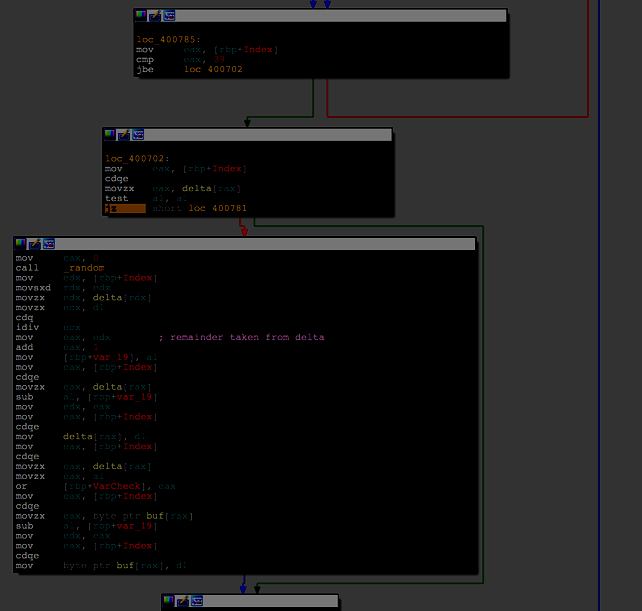Select the _random call target
The height and width of the screenshot is (611, 642).
pyautogui.click(x=84, y=268)
